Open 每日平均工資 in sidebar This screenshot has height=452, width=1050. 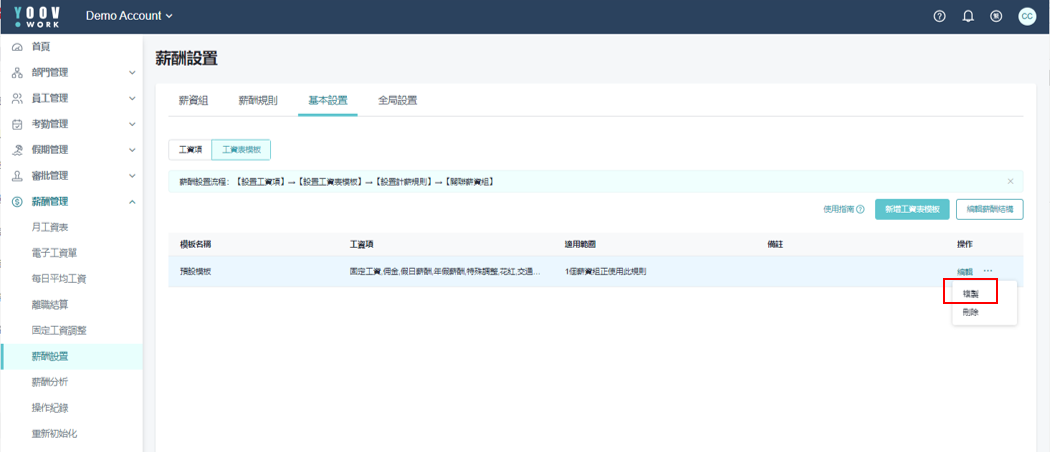pyautogui.click(x=59, y=279)
